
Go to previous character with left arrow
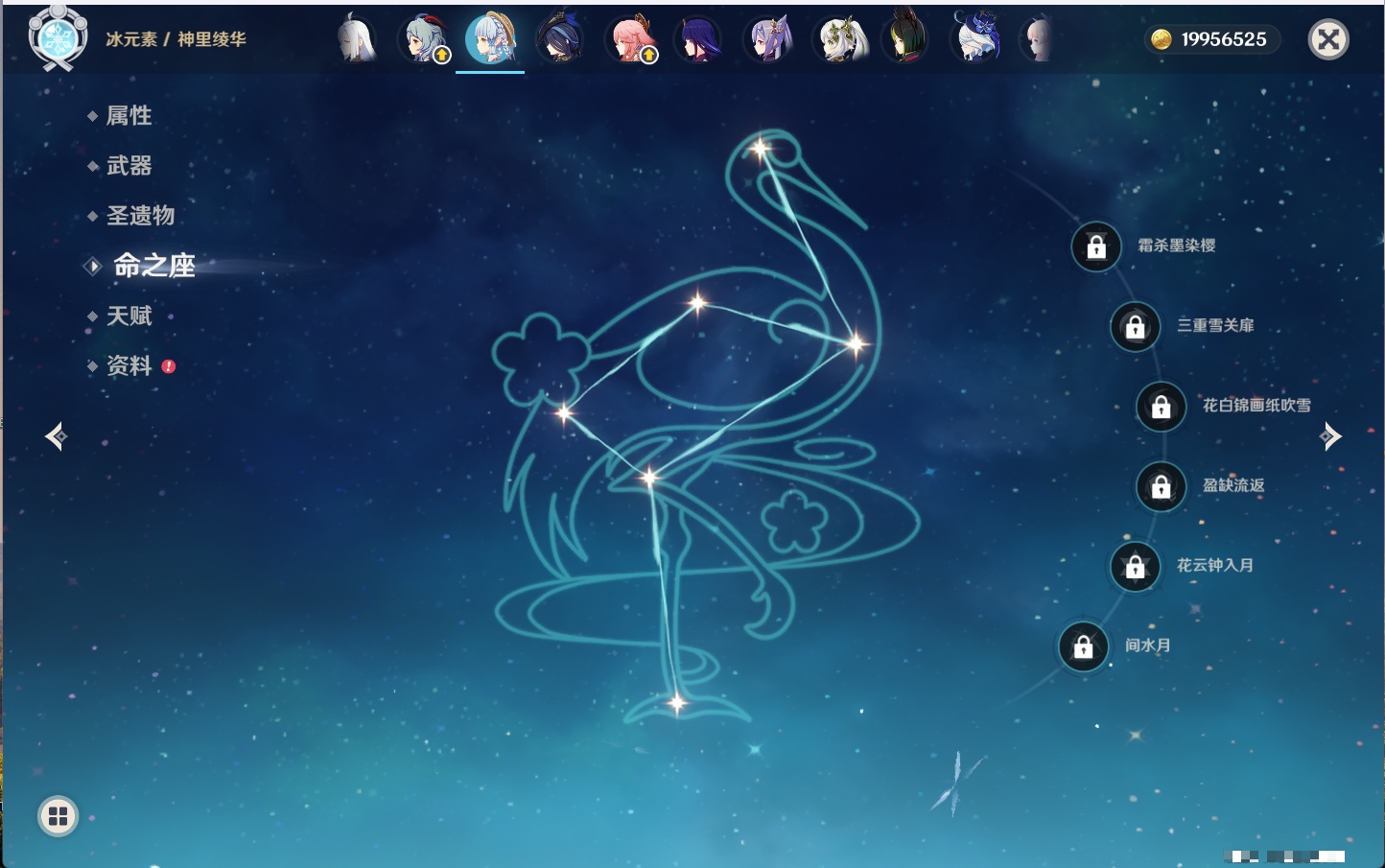[x=56, y=436]
